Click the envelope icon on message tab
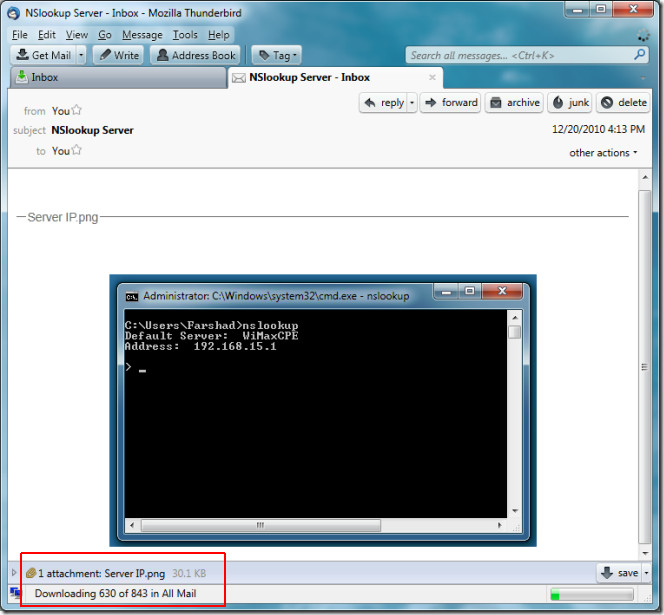This screenshot has height=615, width=664. [239, 78]
